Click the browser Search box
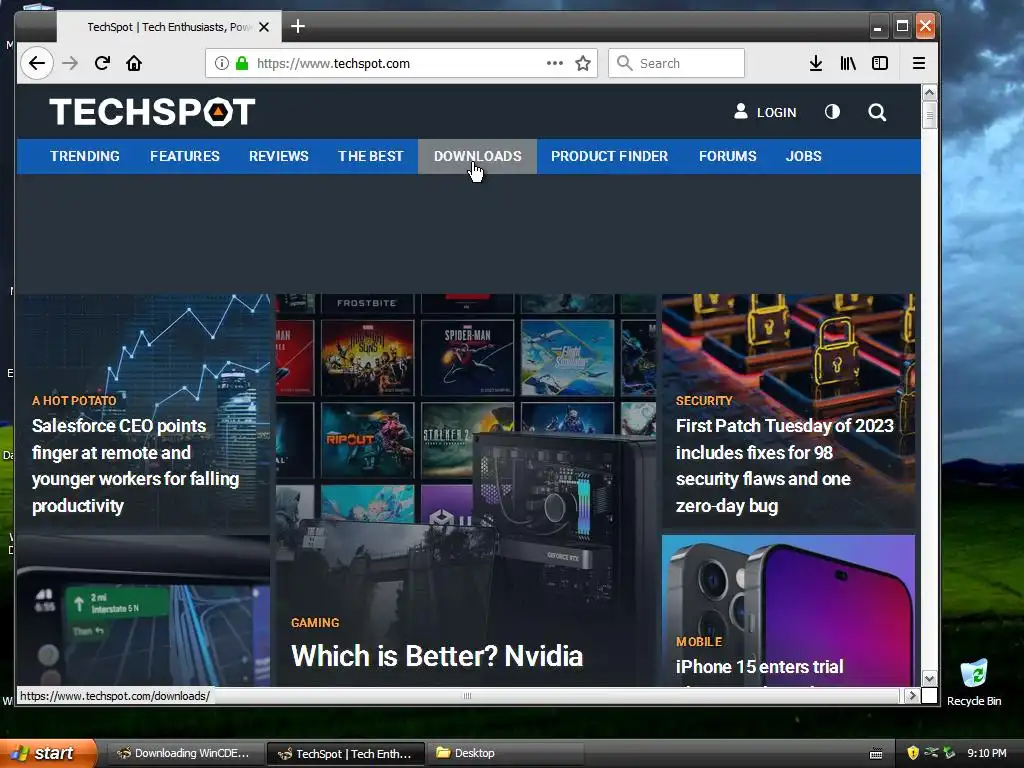Image resolution: width=1024 pixels, height=768 pixels. point(677,63)
